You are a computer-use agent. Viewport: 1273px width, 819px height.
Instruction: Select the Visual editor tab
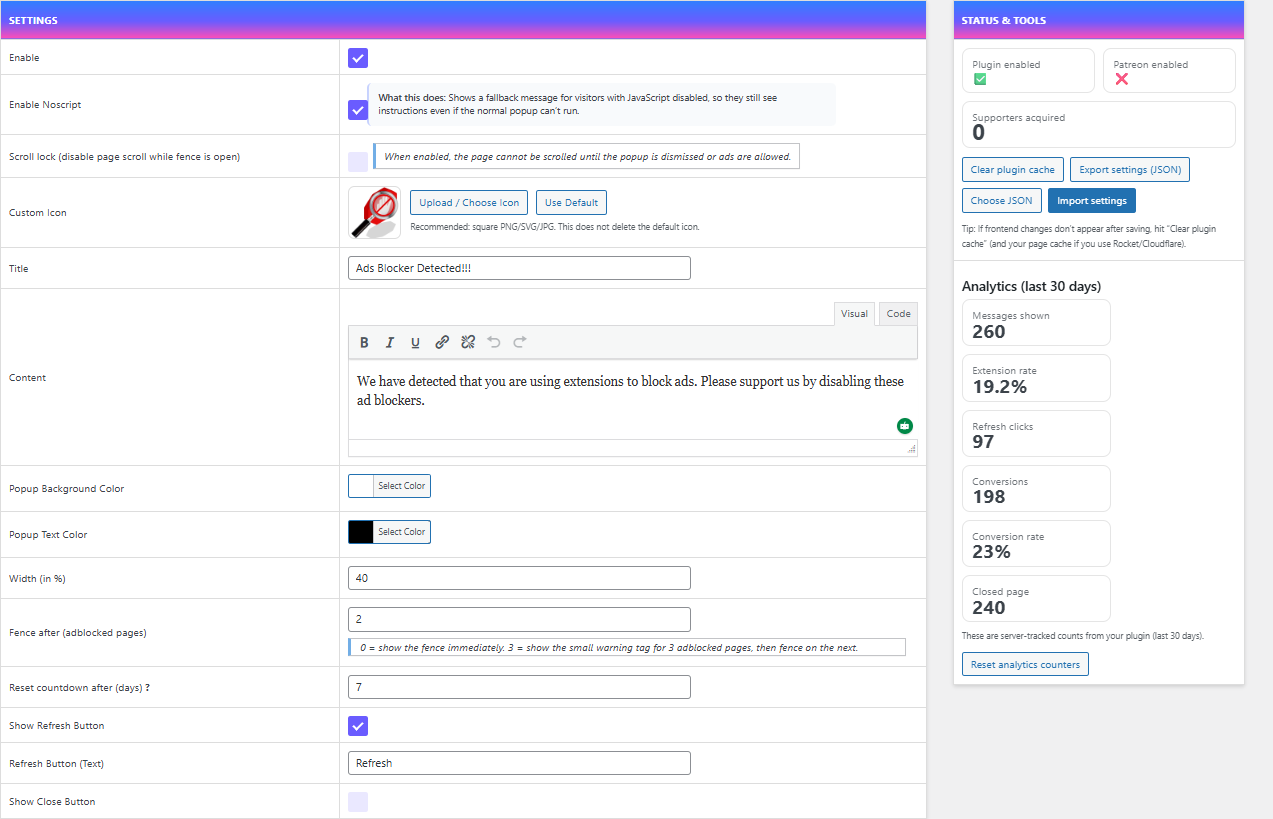point(854,313)
